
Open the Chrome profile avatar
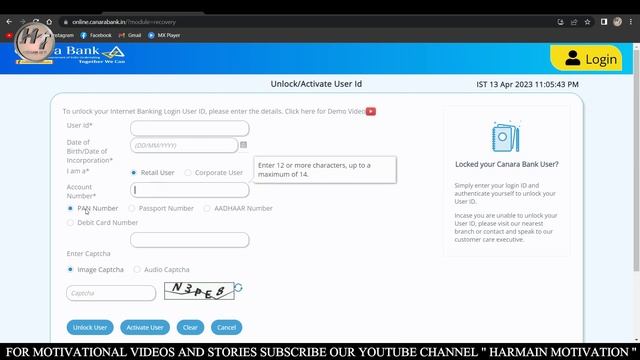click(617, 22)
